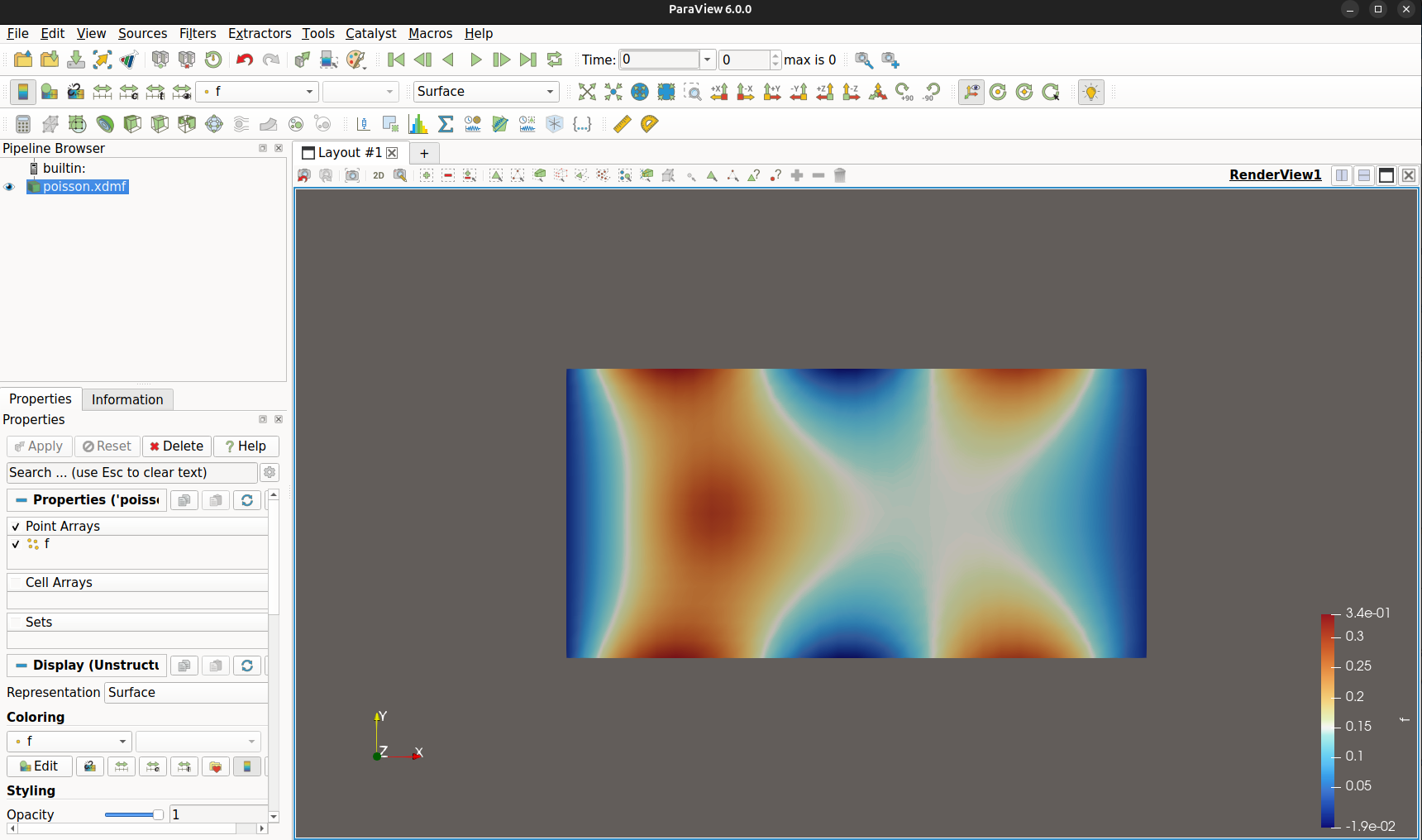This screenshot has height=840, width=1422.
Task: Open toolbar component dropdown beside f
Action: (x=360, y=92)
